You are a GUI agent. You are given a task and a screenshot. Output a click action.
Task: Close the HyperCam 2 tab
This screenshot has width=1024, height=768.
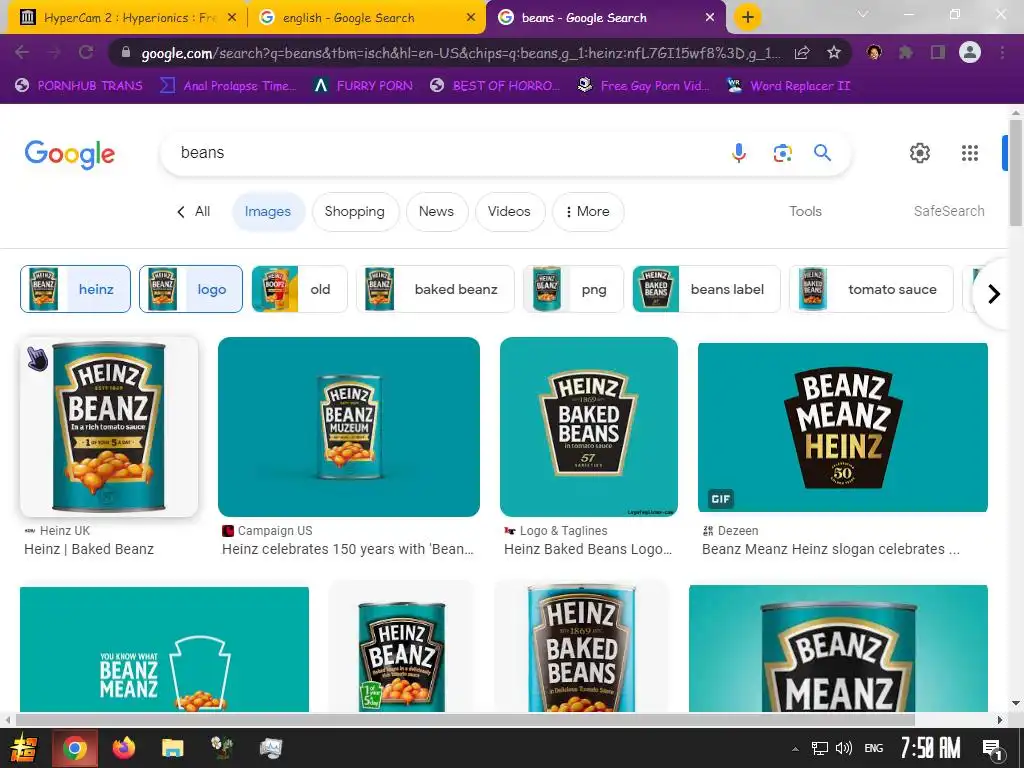232,18
